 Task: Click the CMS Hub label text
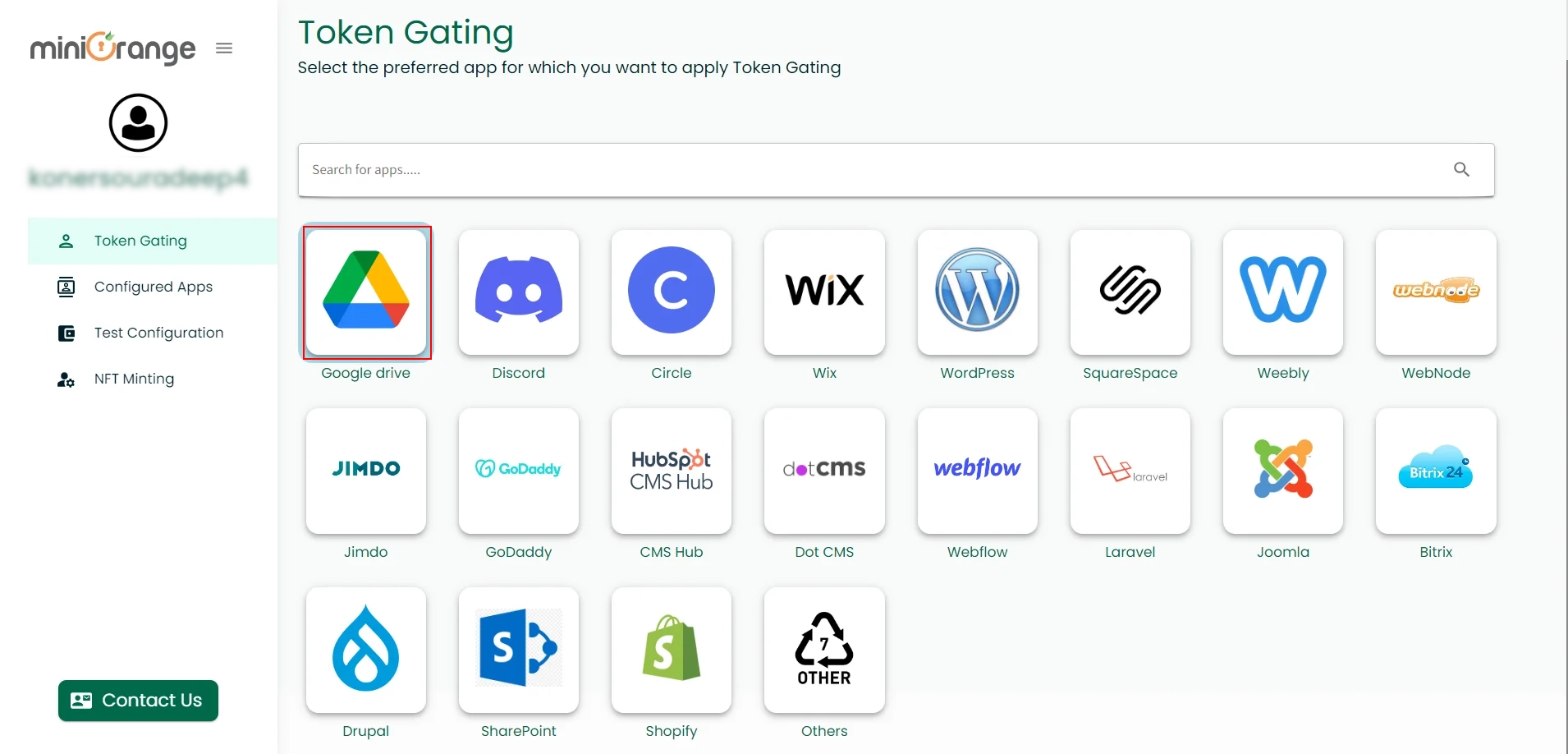coord(672,552)
